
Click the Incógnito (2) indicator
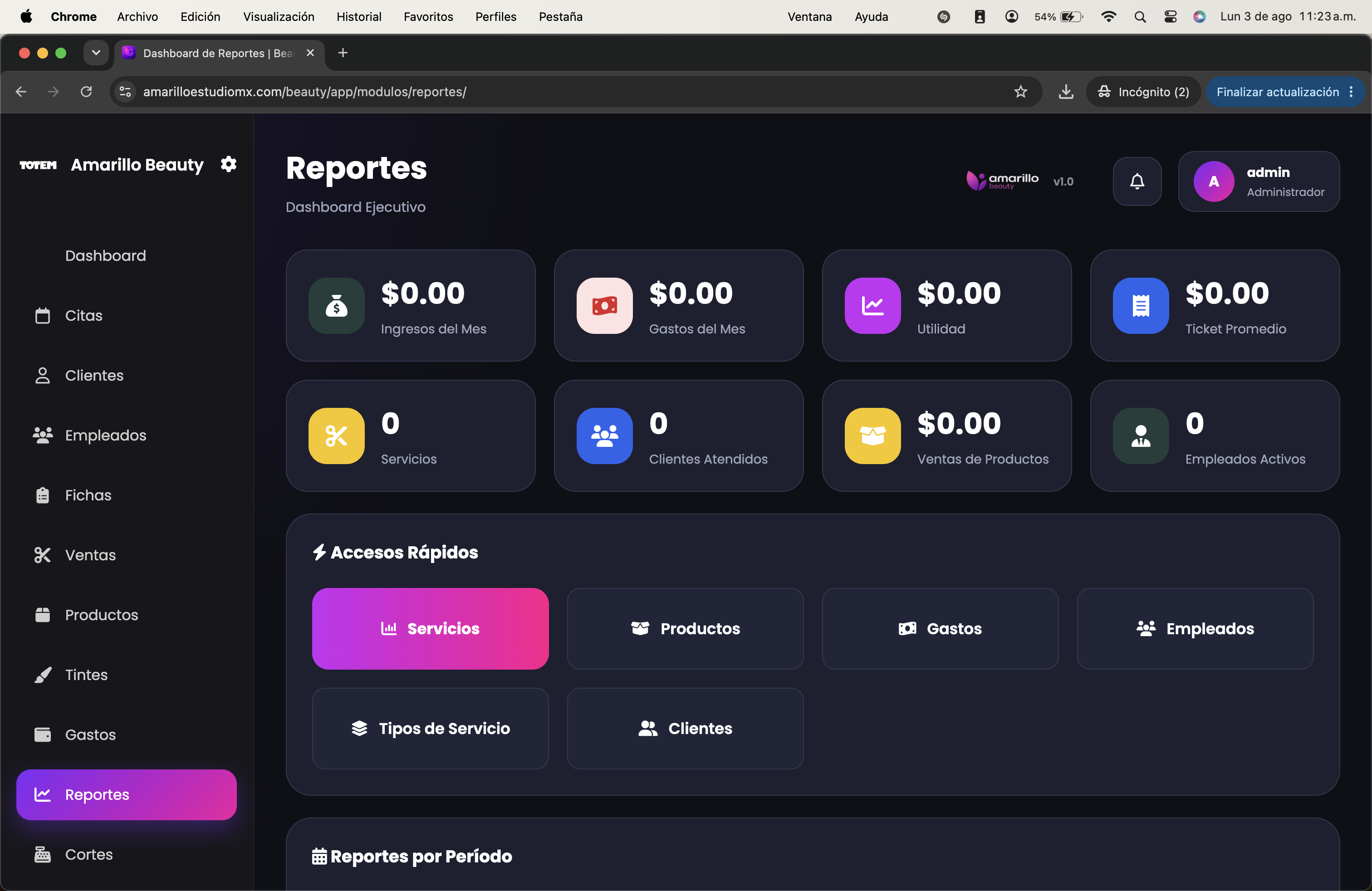point(1143,92)
